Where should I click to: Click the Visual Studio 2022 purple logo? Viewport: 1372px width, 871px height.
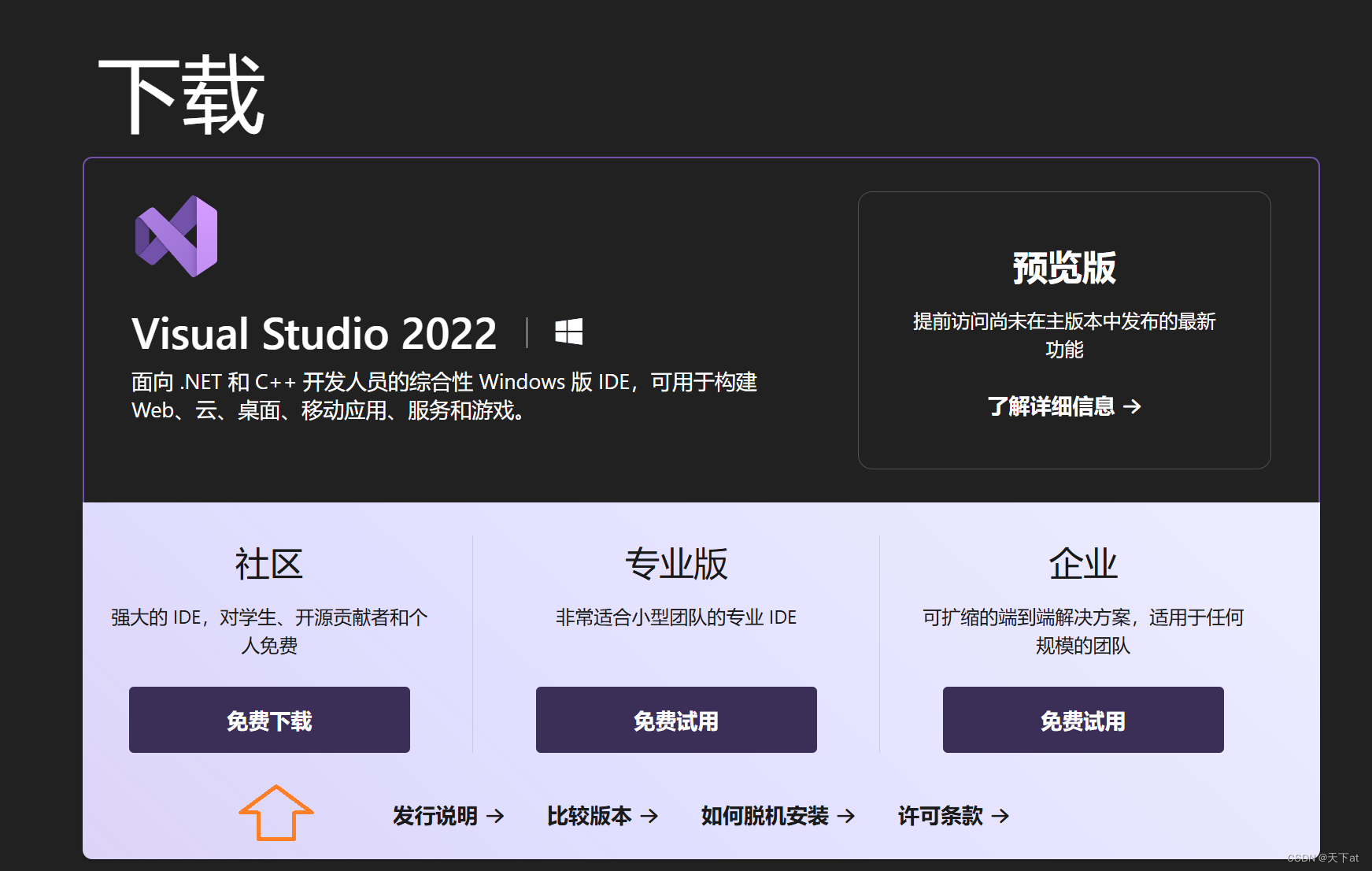(176, 238)
